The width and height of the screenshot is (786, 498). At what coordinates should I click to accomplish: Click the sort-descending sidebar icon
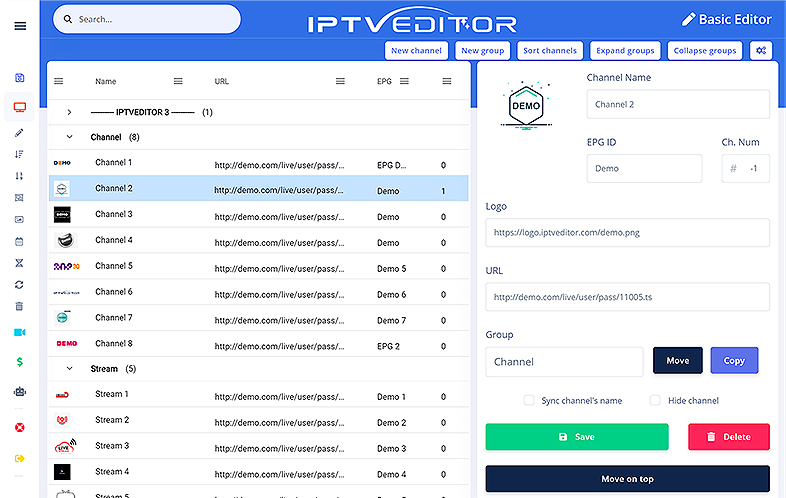pos(19,154)
